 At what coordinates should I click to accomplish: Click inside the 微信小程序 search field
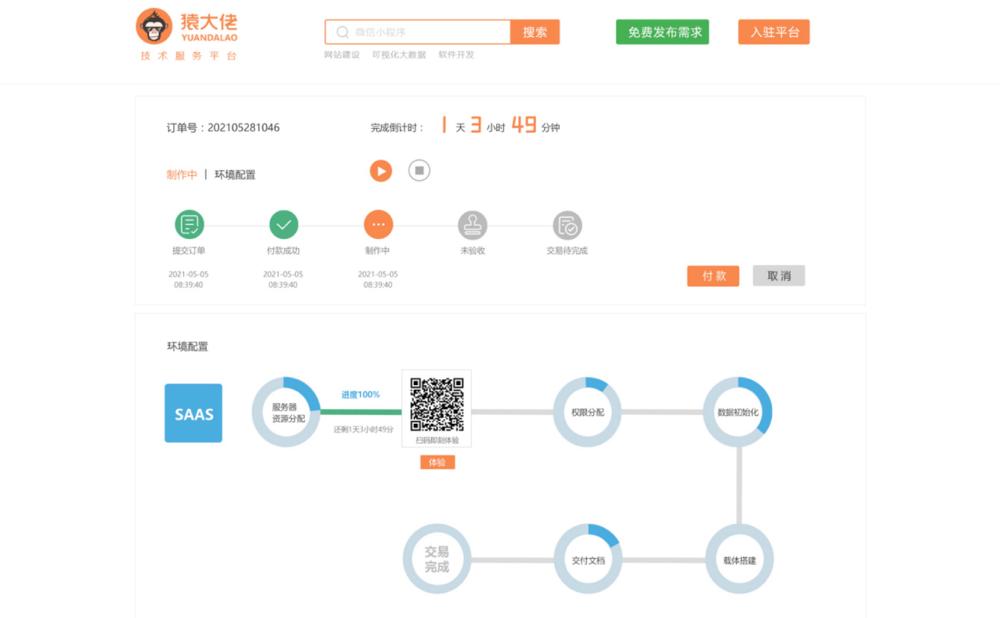420,31
